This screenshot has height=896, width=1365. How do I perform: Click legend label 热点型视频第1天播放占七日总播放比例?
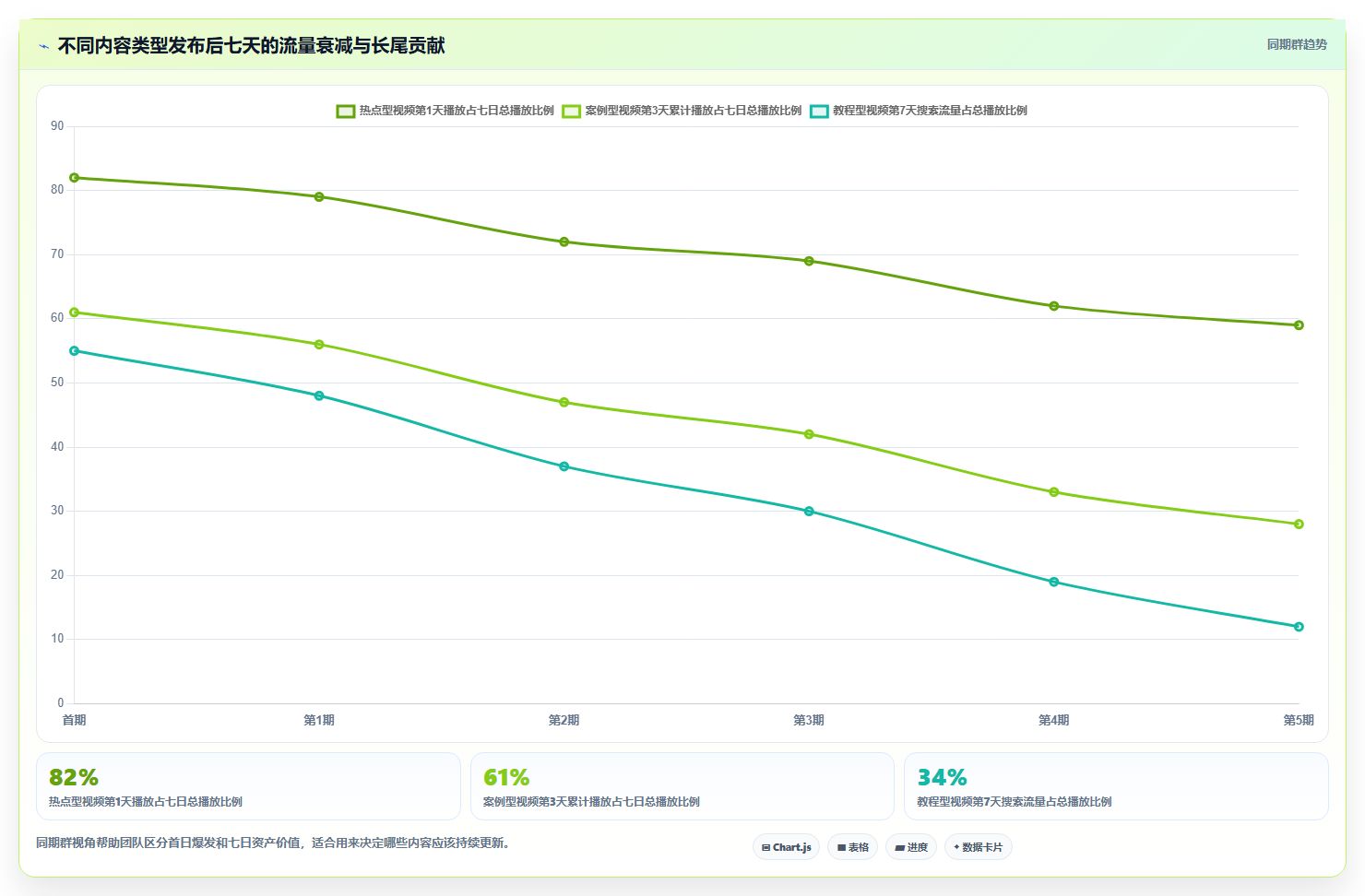[x=457, y=111]
